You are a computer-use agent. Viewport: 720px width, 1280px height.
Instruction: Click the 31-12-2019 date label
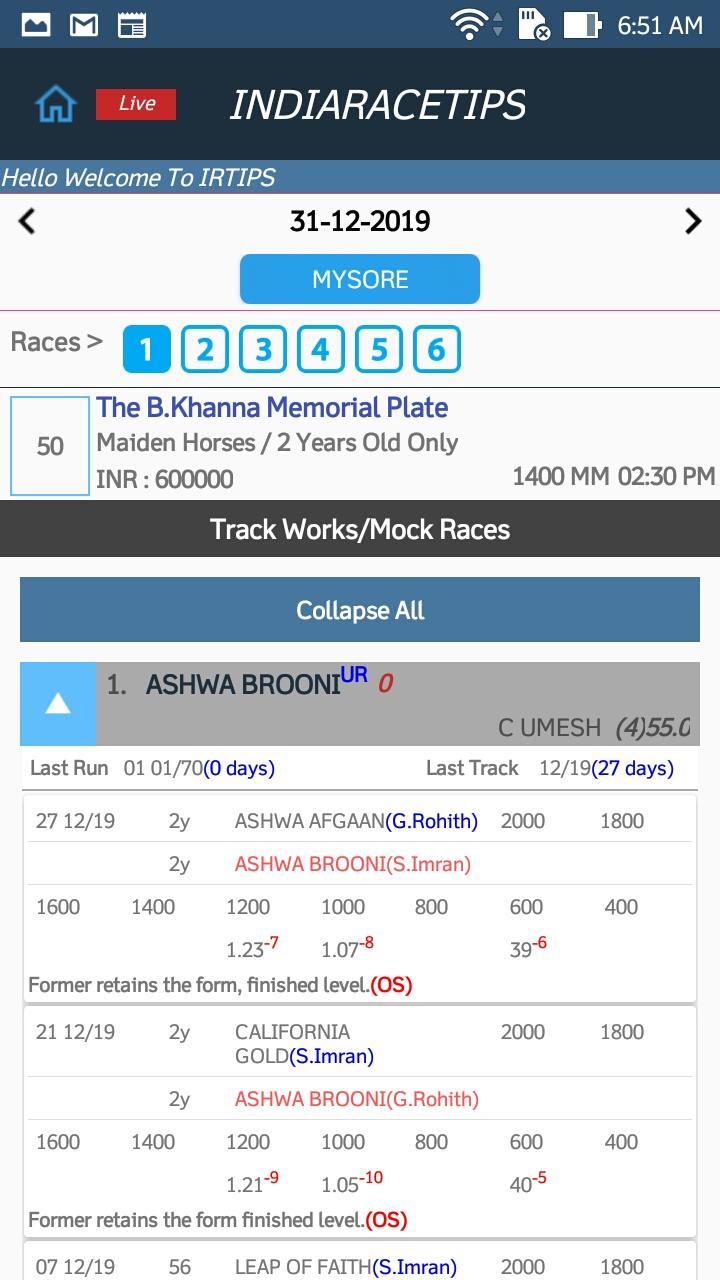coord(360,221)
